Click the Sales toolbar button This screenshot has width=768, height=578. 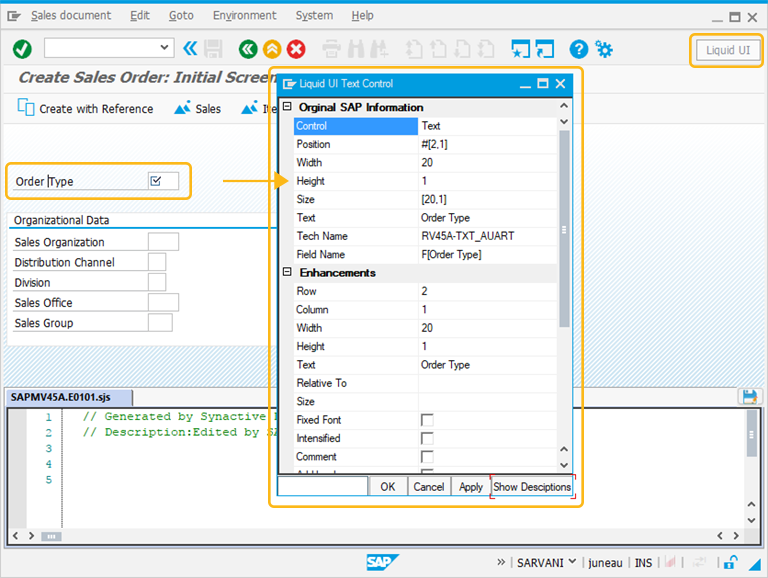coord(198,108)
